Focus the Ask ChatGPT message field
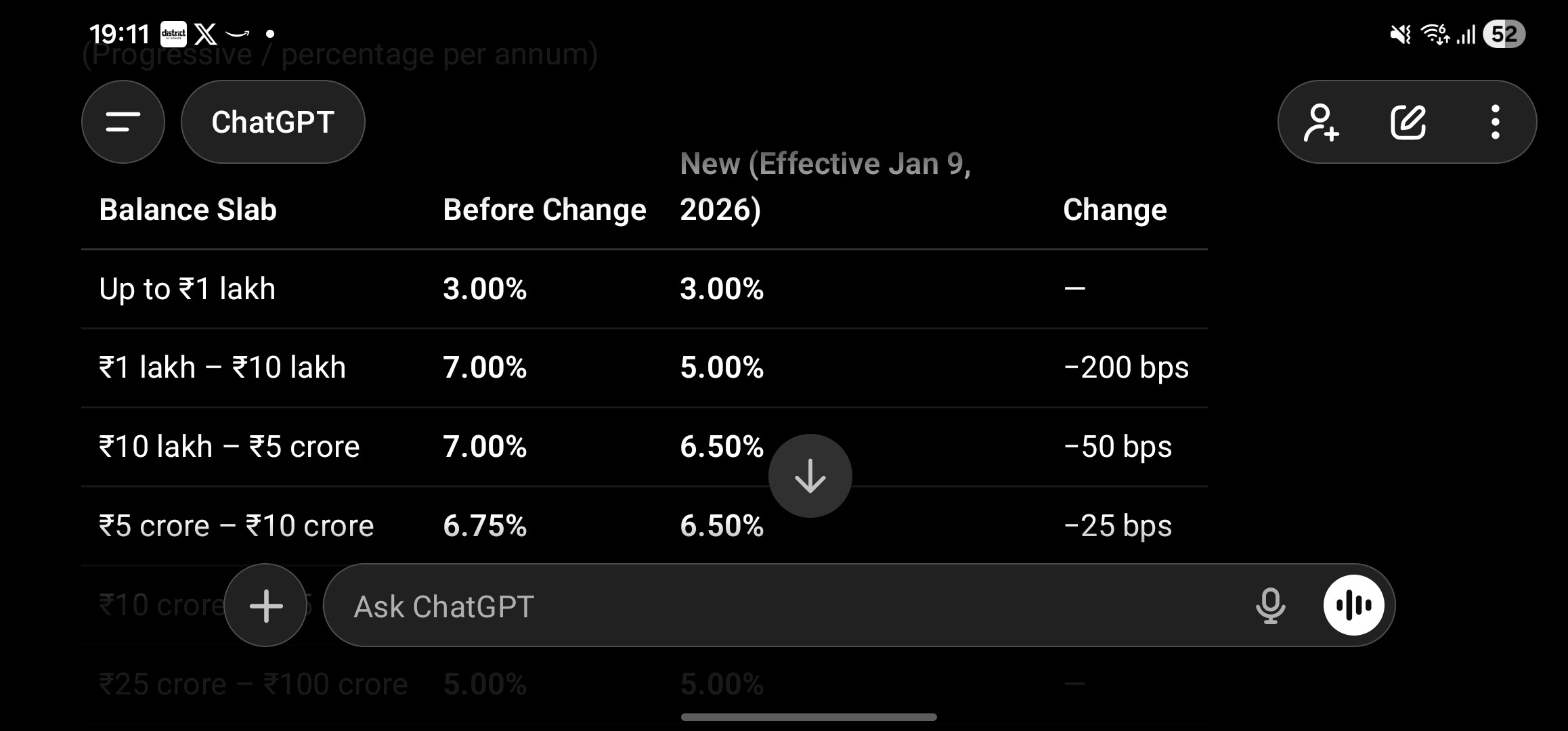The height and width of the screenshot is (731, 1568). (779, 606)
